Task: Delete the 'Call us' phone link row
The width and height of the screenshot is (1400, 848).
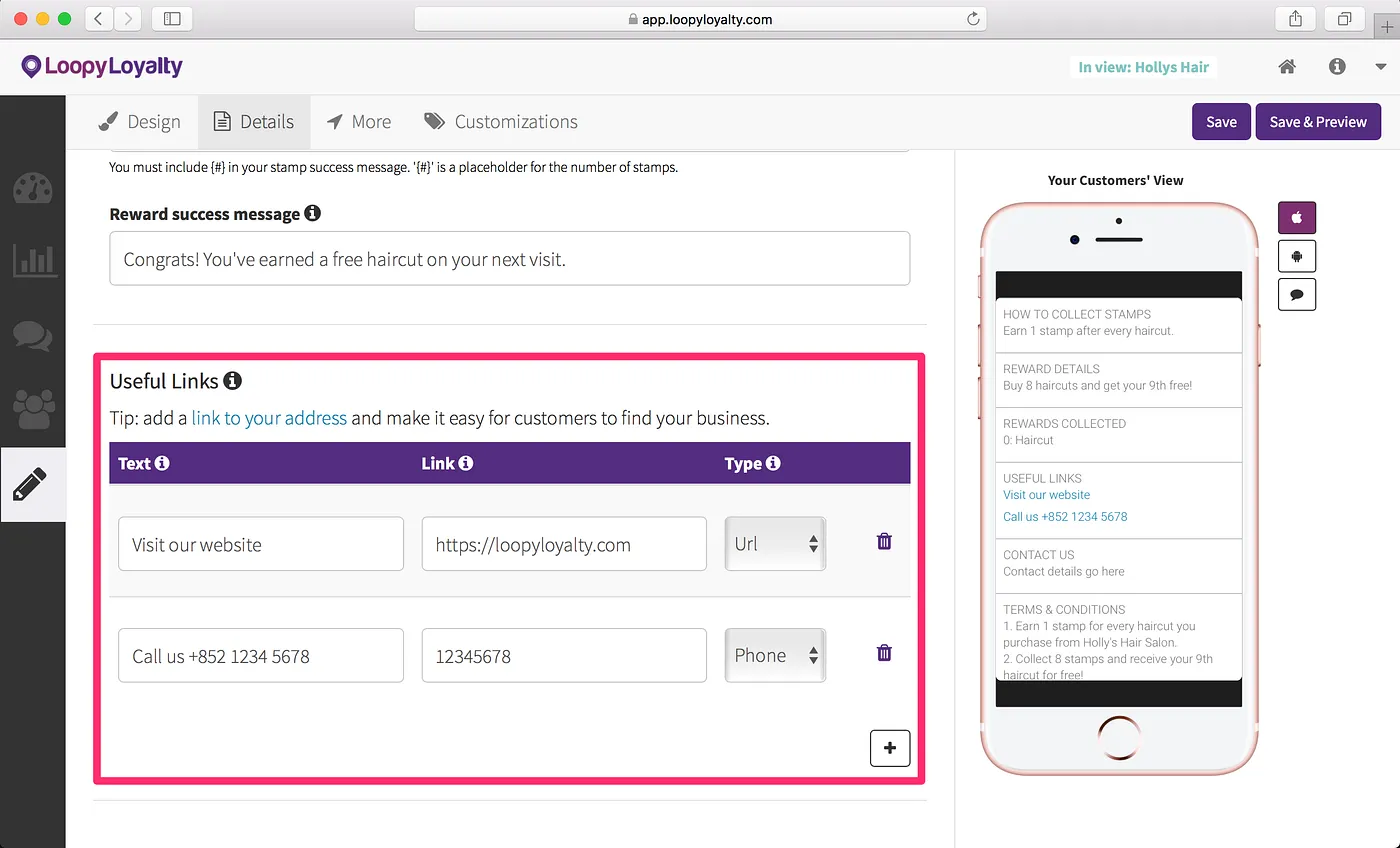Action: pos(884,653)
